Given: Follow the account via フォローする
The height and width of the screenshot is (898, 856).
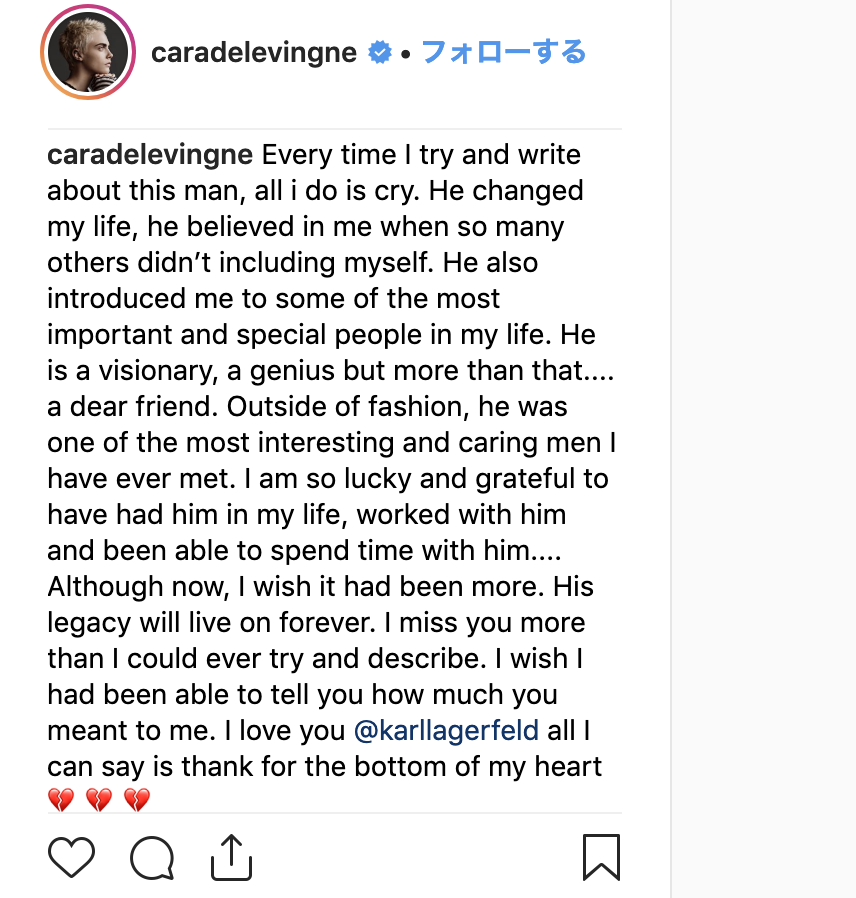Looking at the screenshot, I should pyautogui.click(x=504, y=52).
